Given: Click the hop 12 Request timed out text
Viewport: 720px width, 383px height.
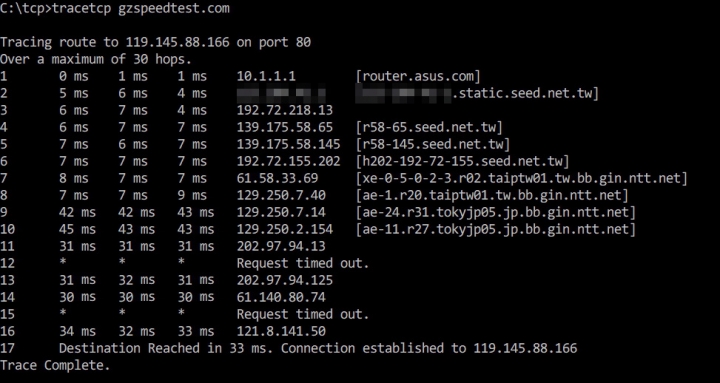Looking at the screenshot, I should pos(303,263).
